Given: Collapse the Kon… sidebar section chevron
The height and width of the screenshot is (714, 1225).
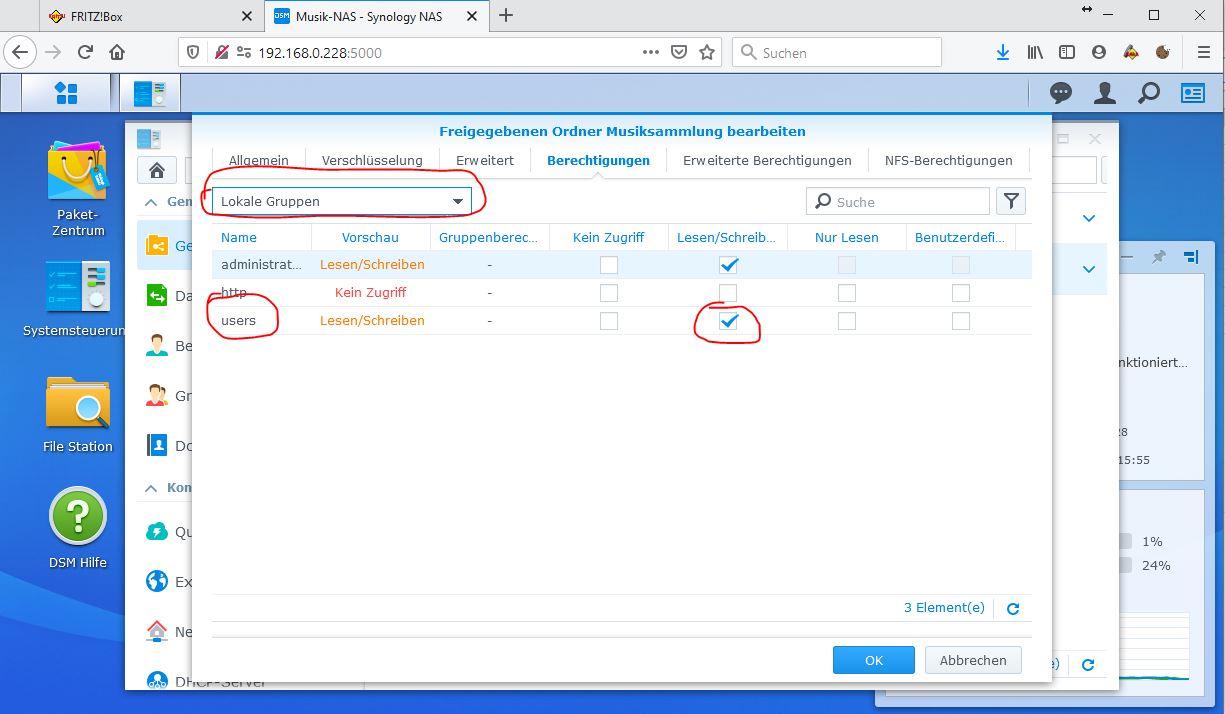Looking at the screenshot, I should 152,488.
